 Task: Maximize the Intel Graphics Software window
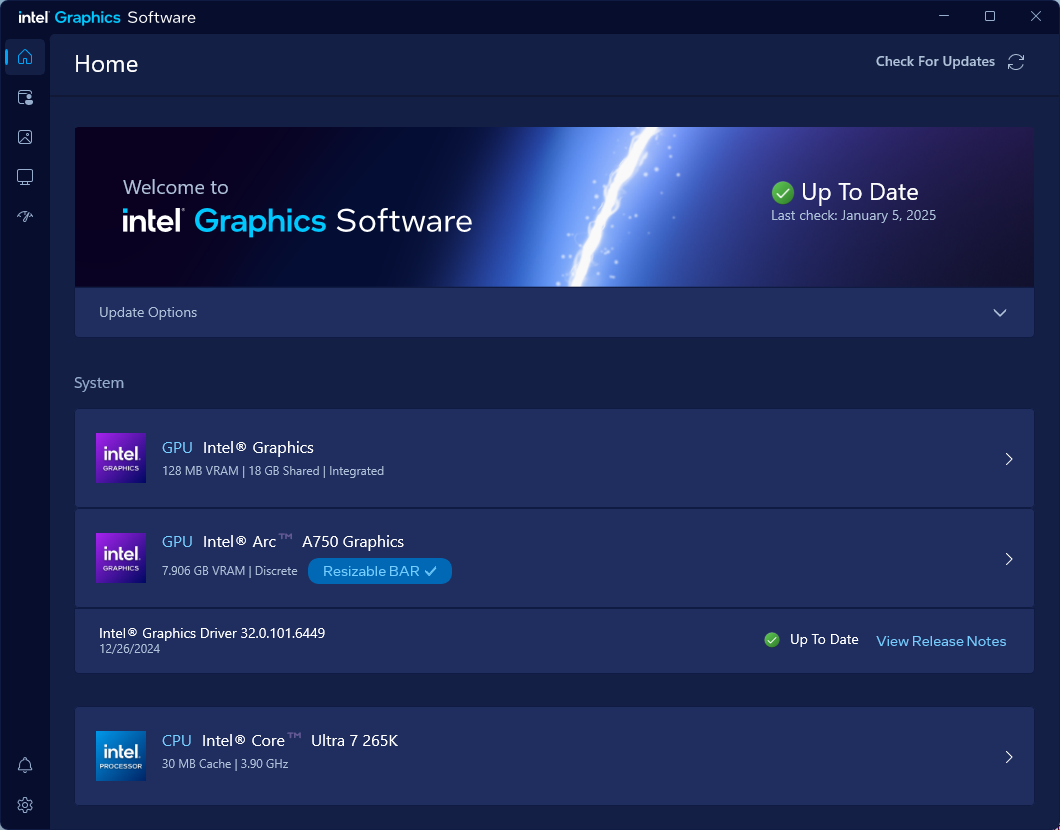[x=990, y=16]
